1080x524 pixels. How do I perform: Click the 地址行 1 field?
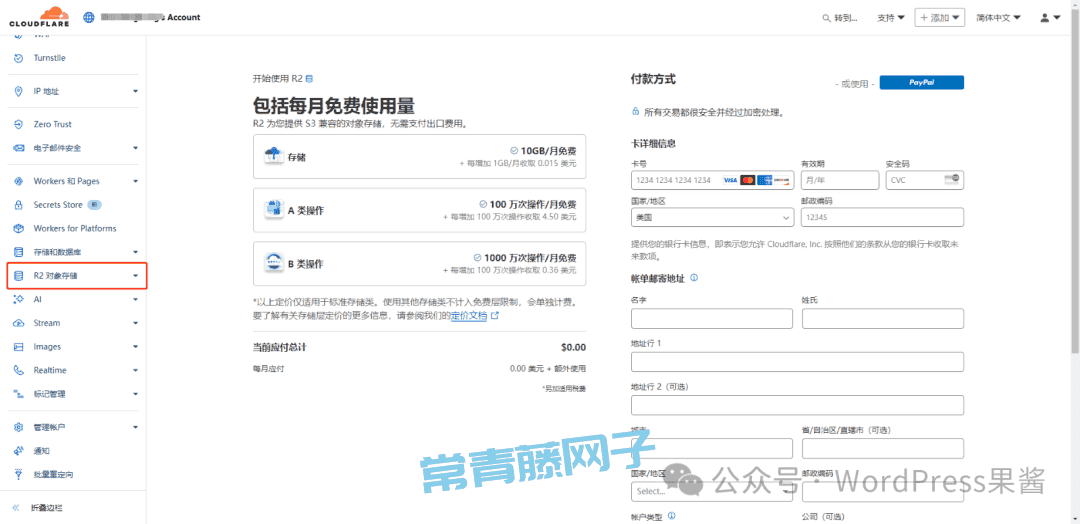point(797,361)
